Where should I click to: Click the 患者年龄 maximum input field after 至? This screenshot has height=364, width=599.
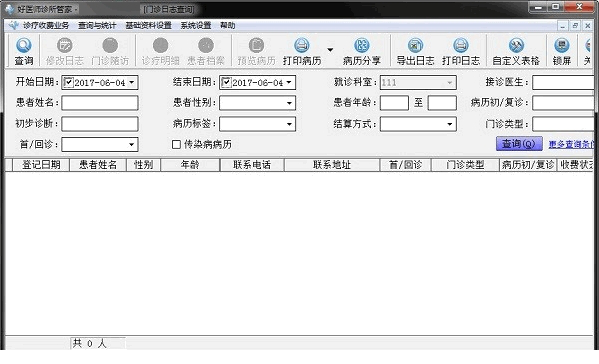(442, 103)
